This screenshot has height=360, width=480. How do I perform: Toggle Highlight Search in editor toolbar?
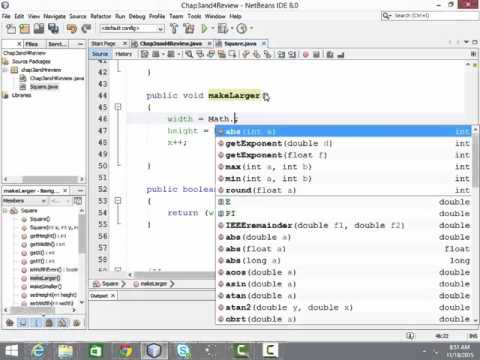tap(222, 54)
